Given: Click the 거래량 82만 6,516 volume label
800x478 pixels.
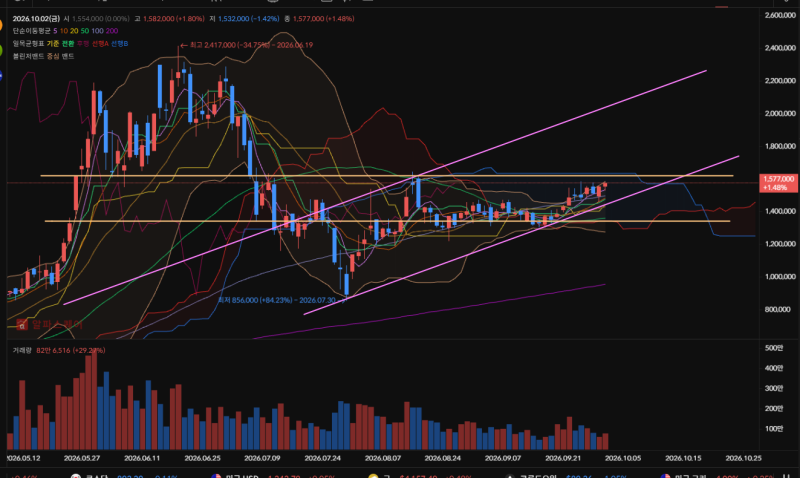Looking at the screenshot, I should click(x=59, y=350).
